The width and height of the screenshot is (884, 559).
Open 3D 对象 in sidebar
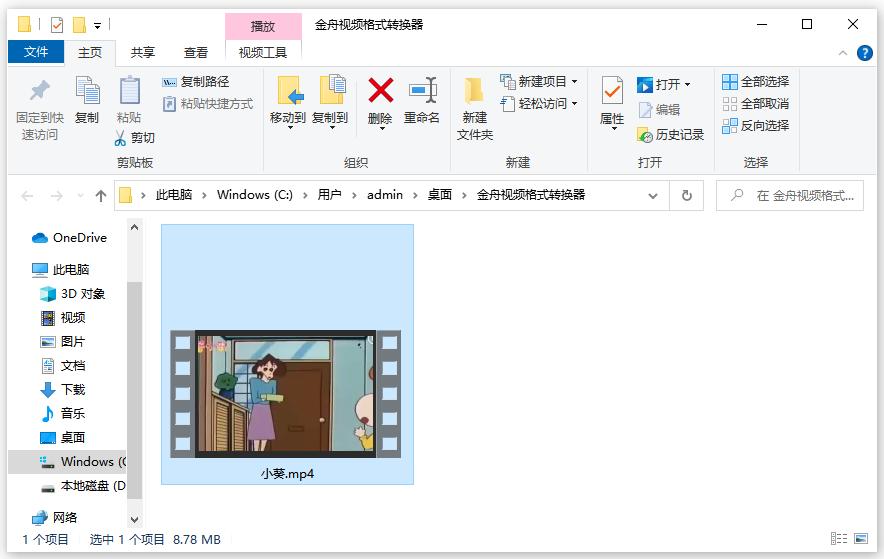pos(73,294)
